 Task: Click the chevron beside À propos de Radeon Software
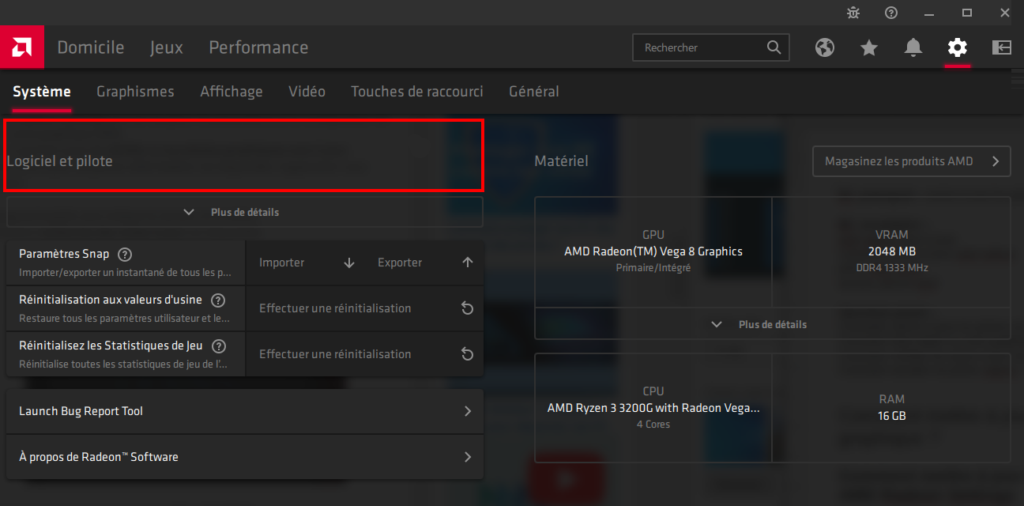(468, 457)
